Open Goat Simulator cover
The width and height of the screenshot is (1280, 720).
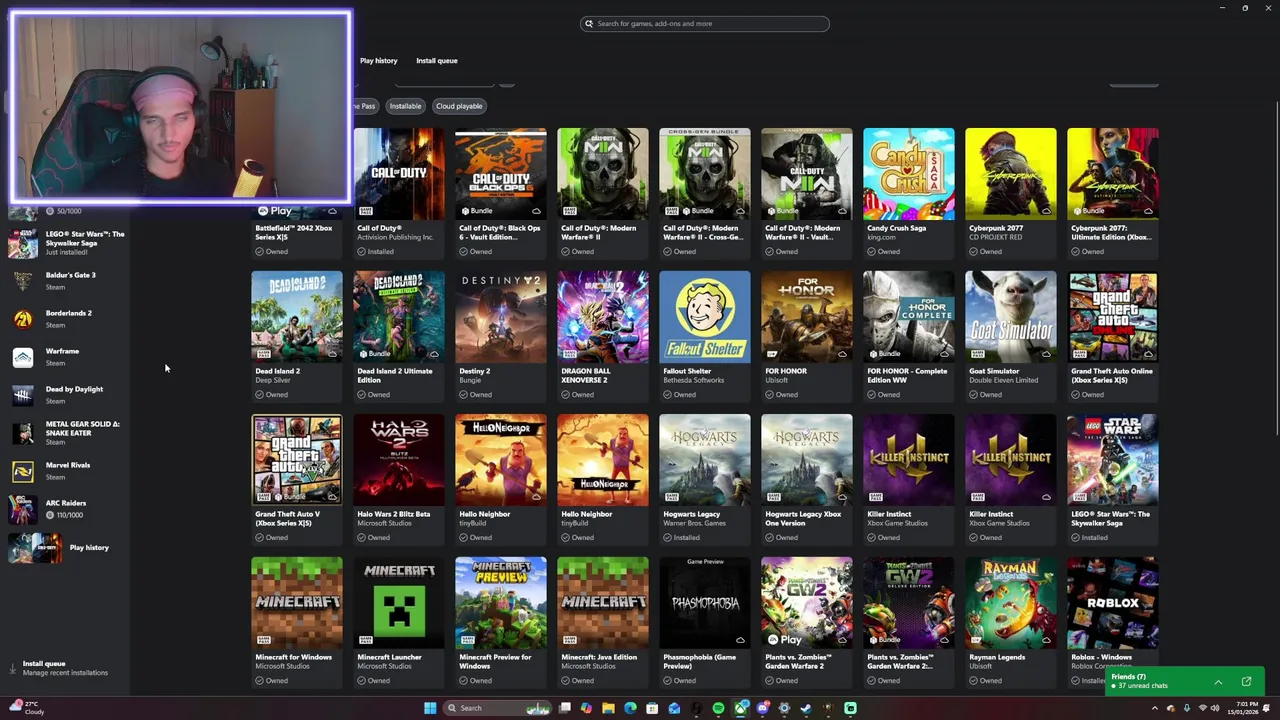coord(1011,317)
